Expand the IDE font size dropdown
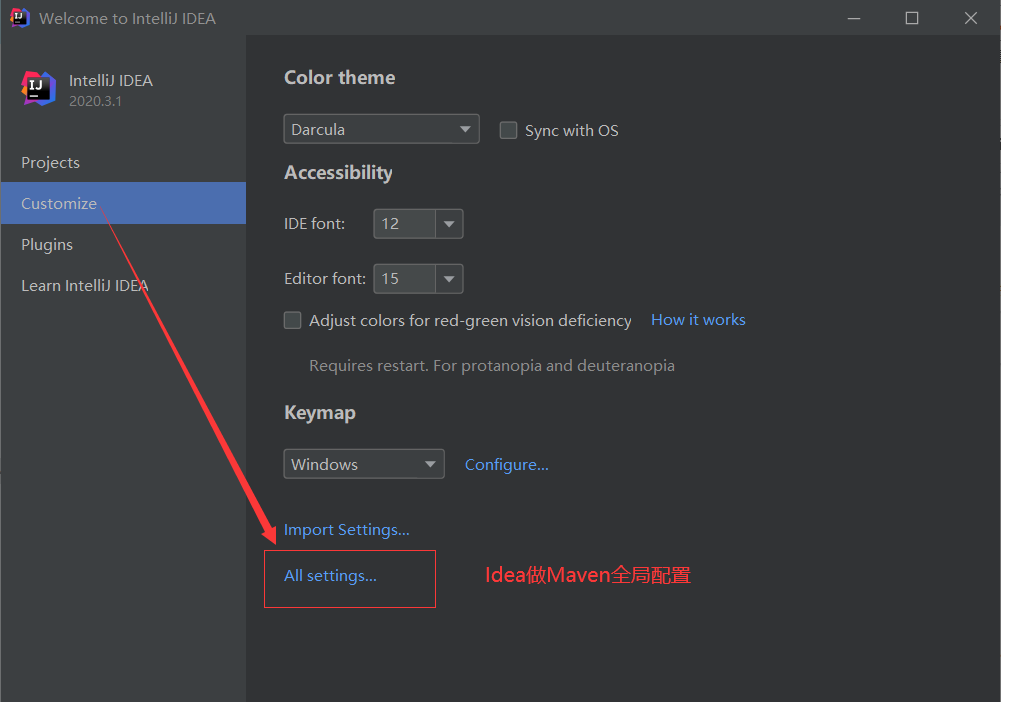The height and width of the screenshot is (702, 1022). [x=449, y=224]
